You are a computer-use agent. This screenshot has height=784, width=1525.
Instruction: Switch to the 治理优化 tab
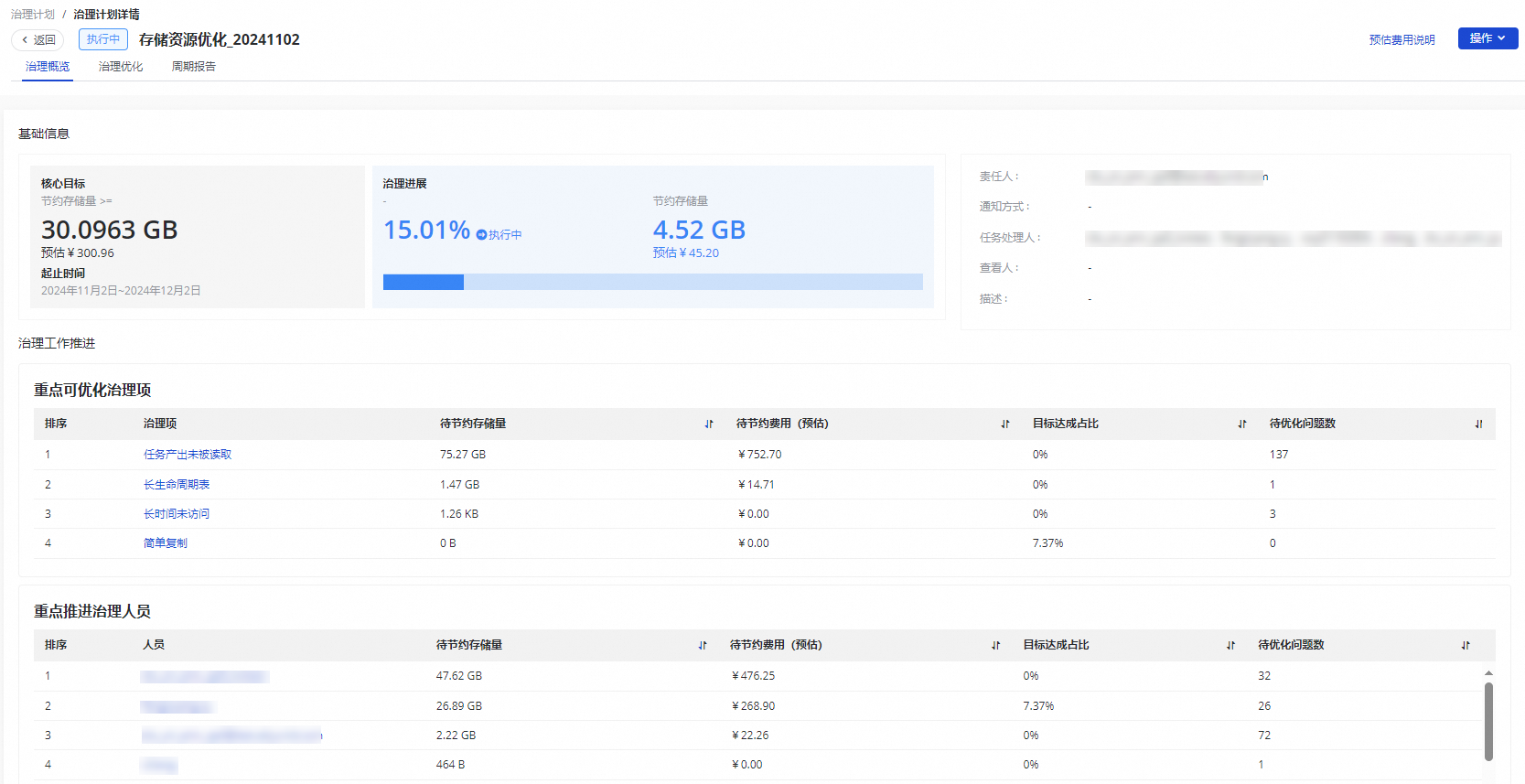121,67
